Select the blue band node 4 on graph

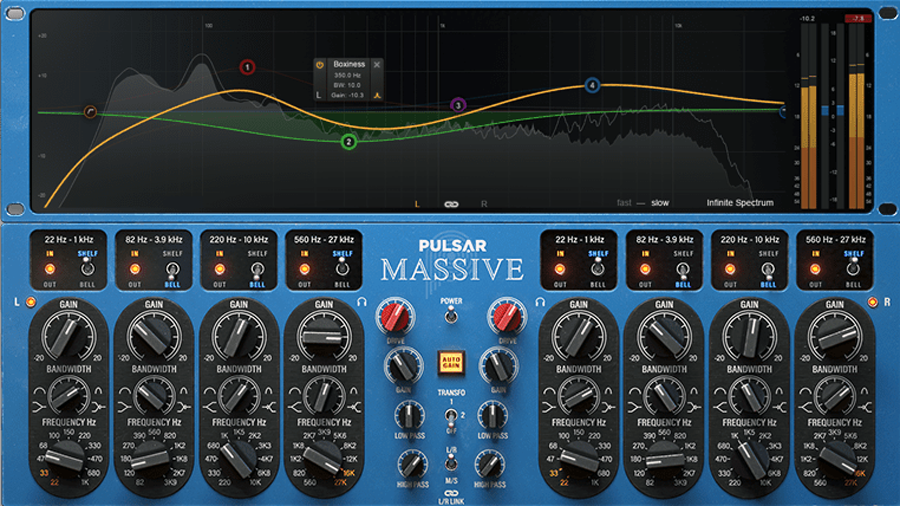592,85
